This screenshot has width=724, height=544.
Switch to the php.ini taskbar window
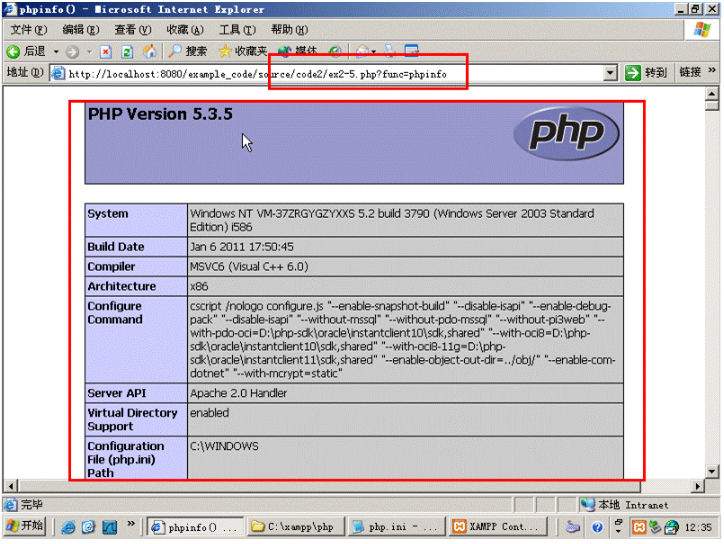coord(396,526)
